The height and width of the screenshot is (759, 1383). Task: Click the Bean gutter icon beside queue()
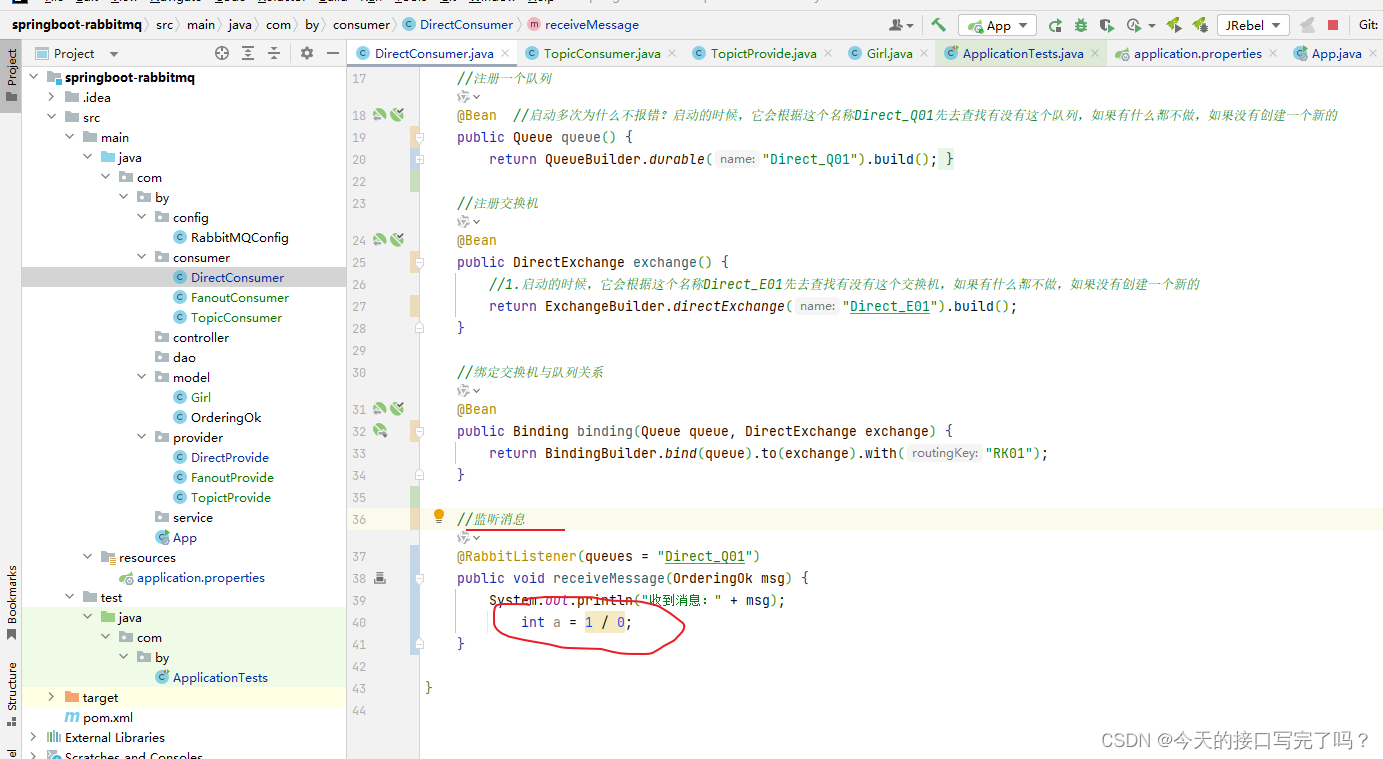click(x=397, y=114)
